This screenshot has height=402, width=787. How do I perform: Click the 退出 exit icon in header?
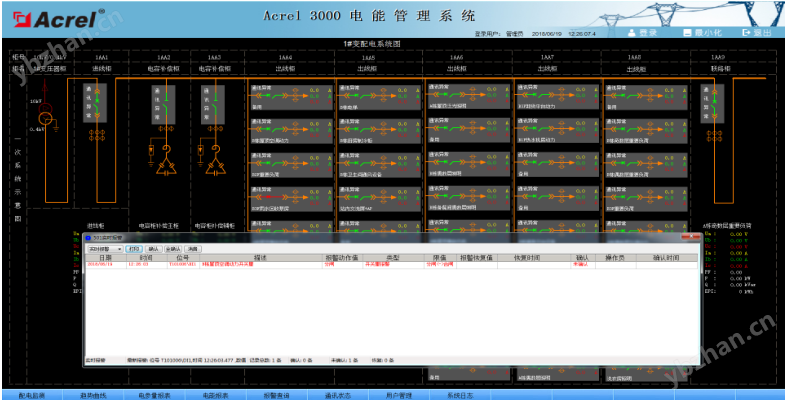(746, 33)
